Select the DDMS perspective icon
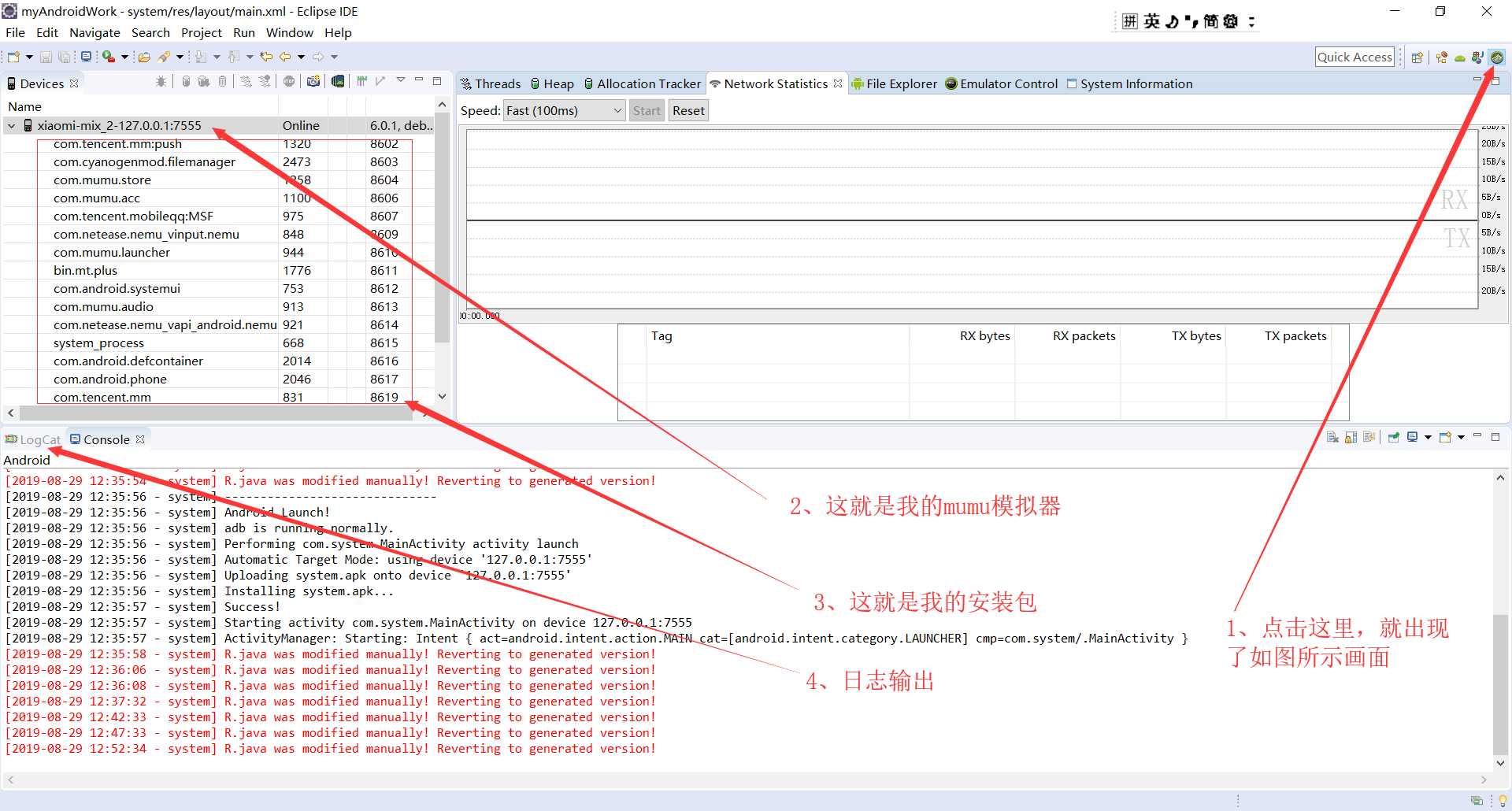The image size is (1512, 811). click(x=1497, y=57)
